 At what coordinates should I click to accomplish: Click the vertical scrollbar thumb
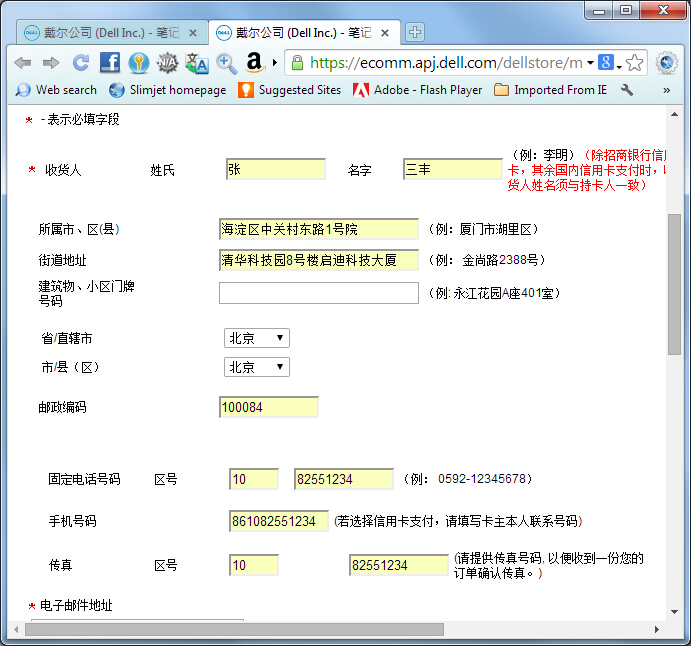point(675,285)
